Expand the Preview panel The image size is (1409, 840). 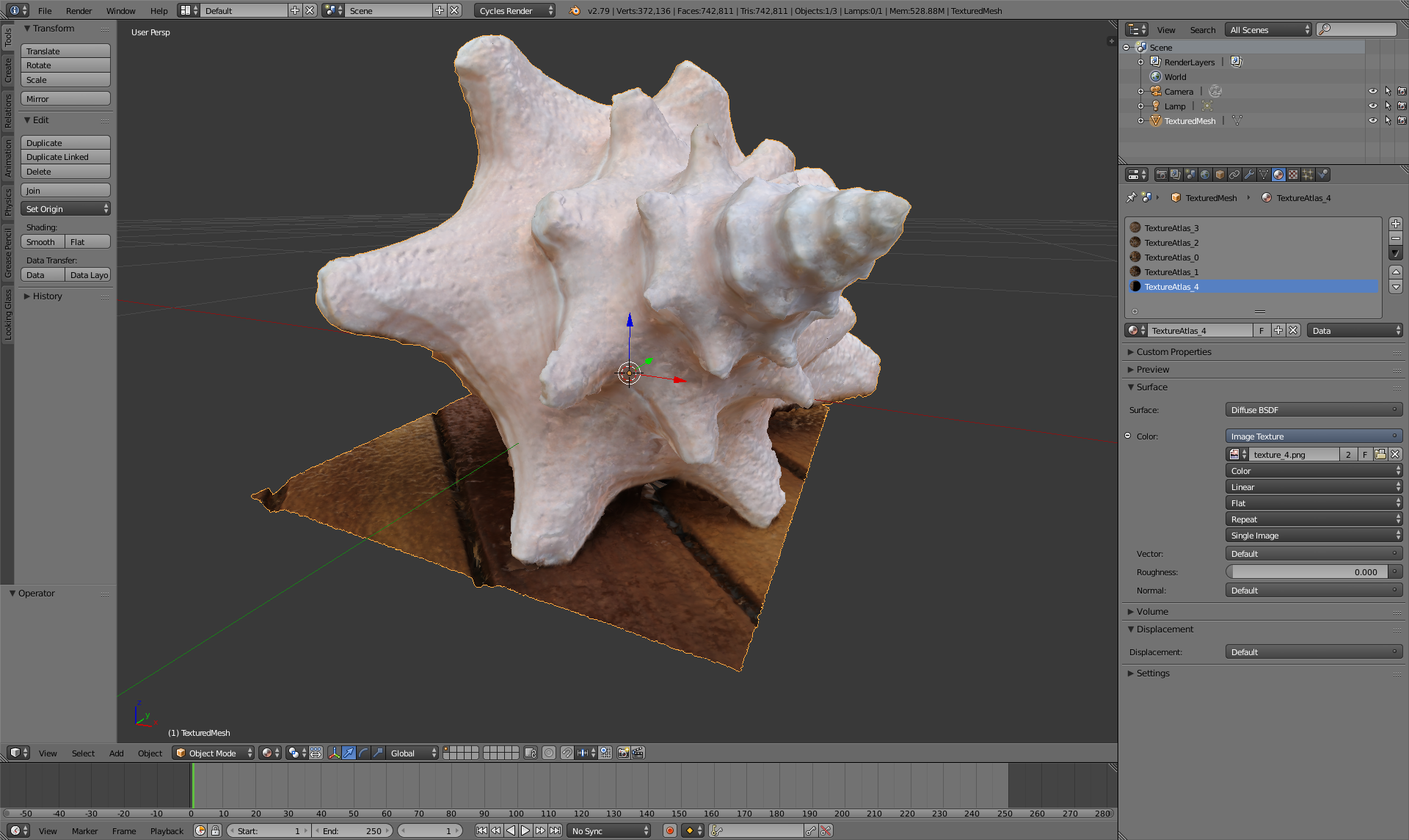pos(1148,369)
